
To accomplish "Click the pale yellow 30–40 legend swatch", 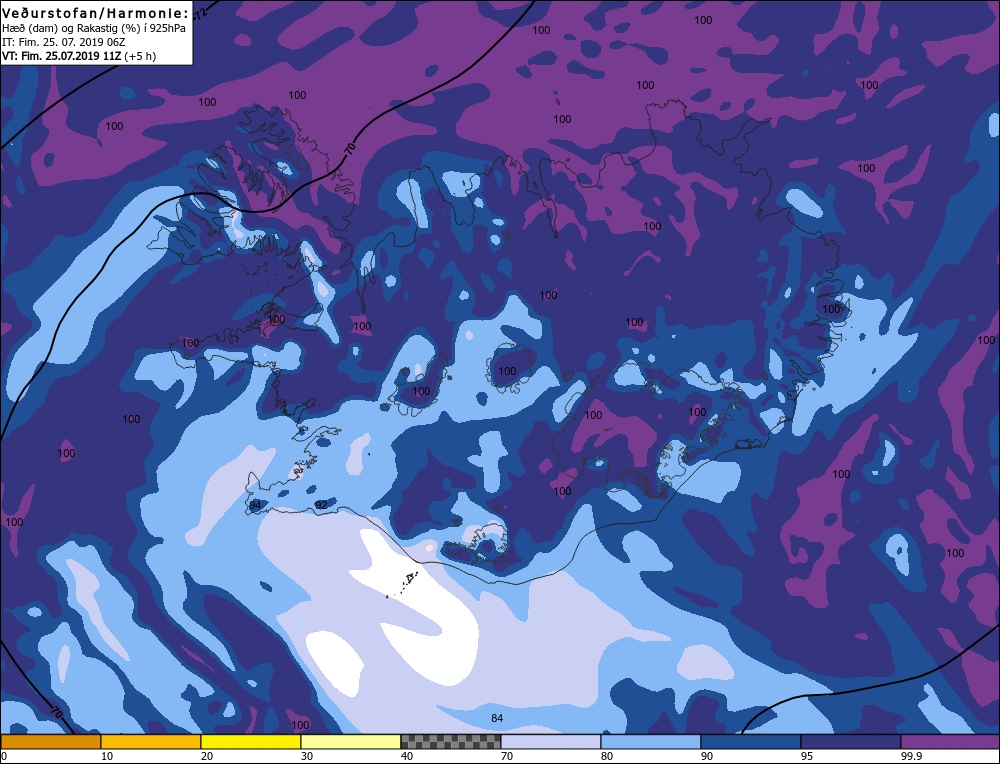I will [351, 742].
